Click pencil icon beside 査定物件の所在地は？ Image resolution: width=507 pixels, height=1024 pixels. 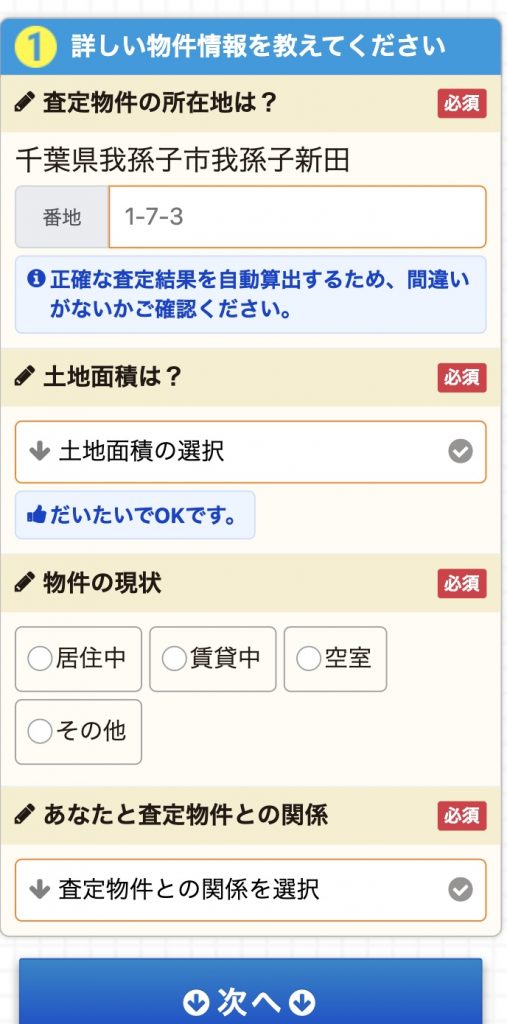(x=25, y=103)
